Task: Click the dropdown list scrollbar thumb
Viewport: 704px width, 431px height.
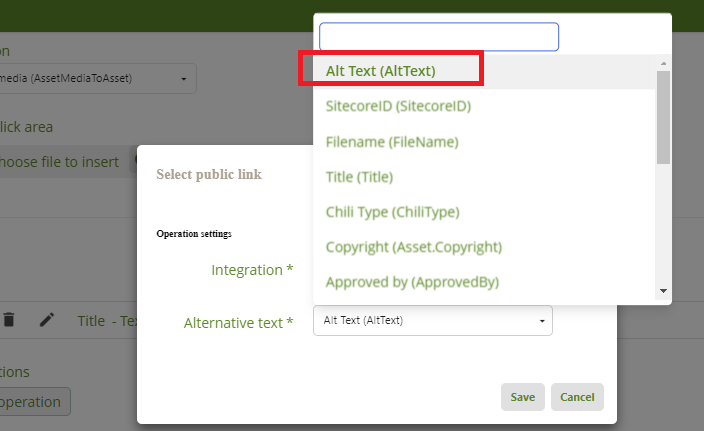Action: coord(662,115)
